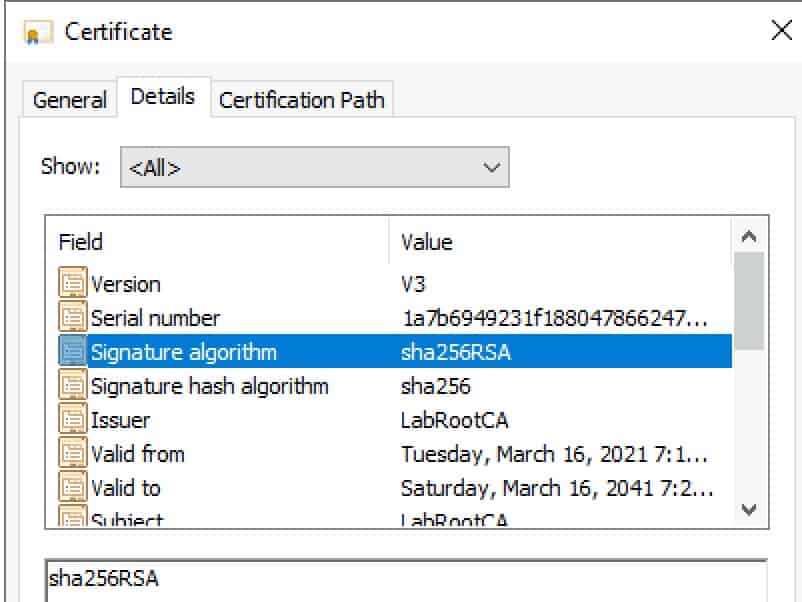Open the Show filter dropdown

coord(314,168)
